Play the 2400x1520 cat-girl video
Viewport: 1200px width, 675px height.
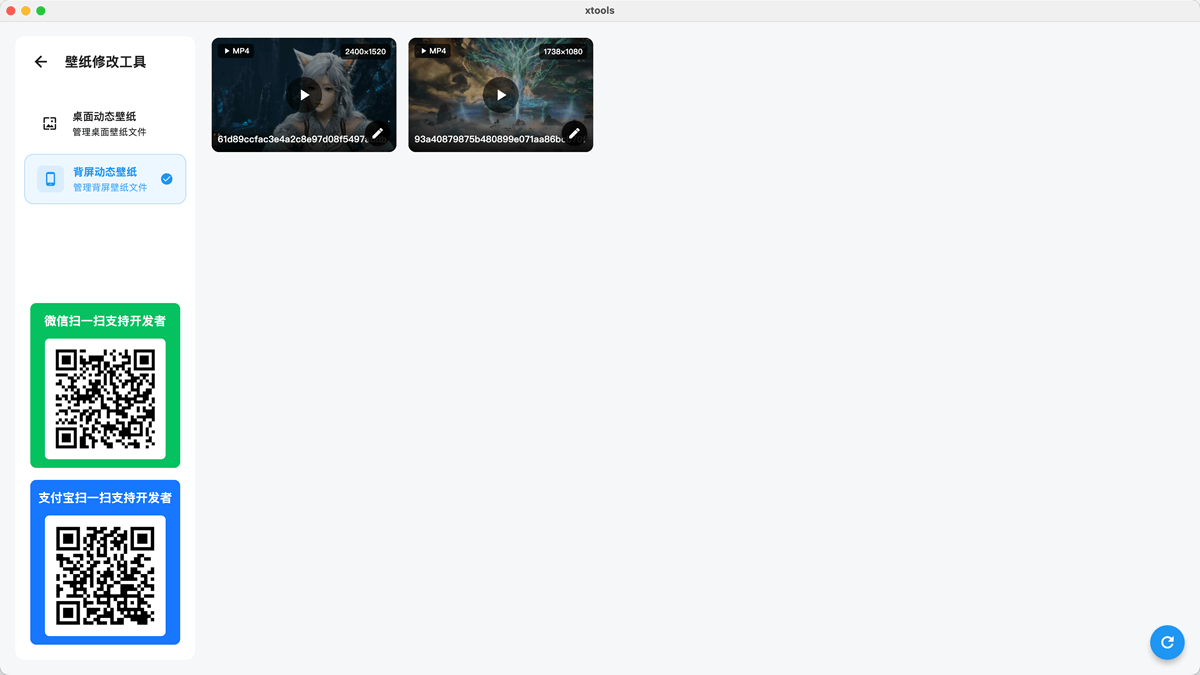(304, 95)
